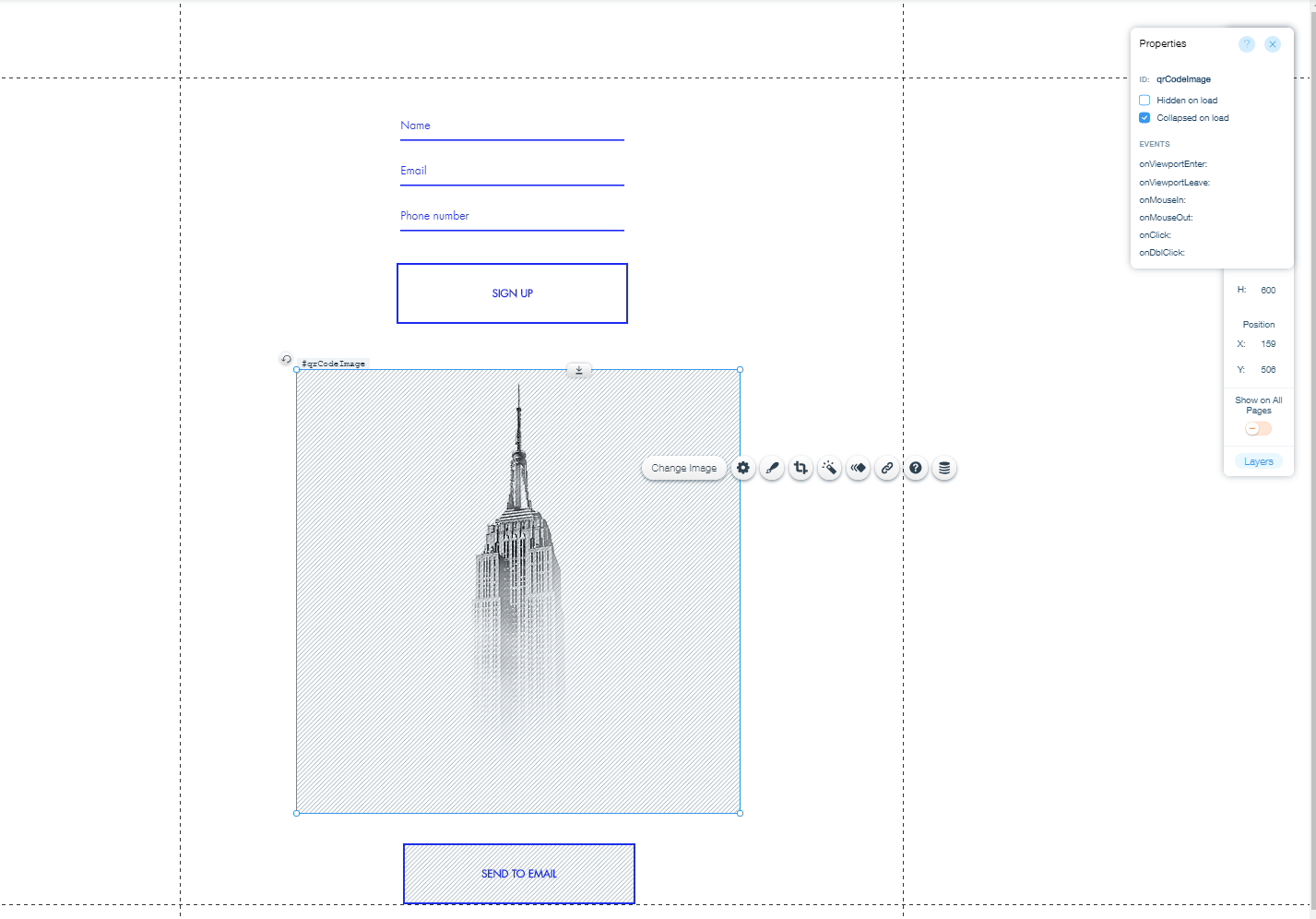Image resolution: width=1316 pixels, height=919 pixels.
Task: Open Properties panel help icon
Action: [1247, 44]
